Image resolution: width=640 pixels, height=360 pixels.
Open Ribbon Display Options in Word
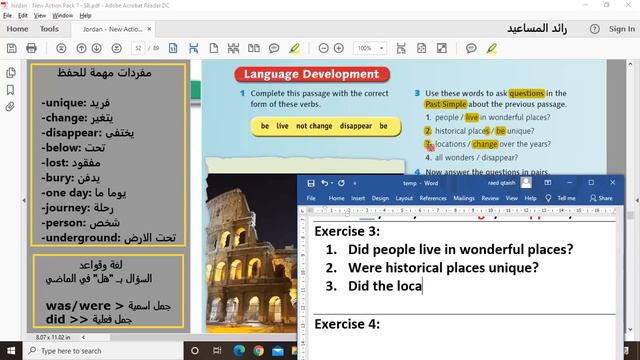coord(548,182)
